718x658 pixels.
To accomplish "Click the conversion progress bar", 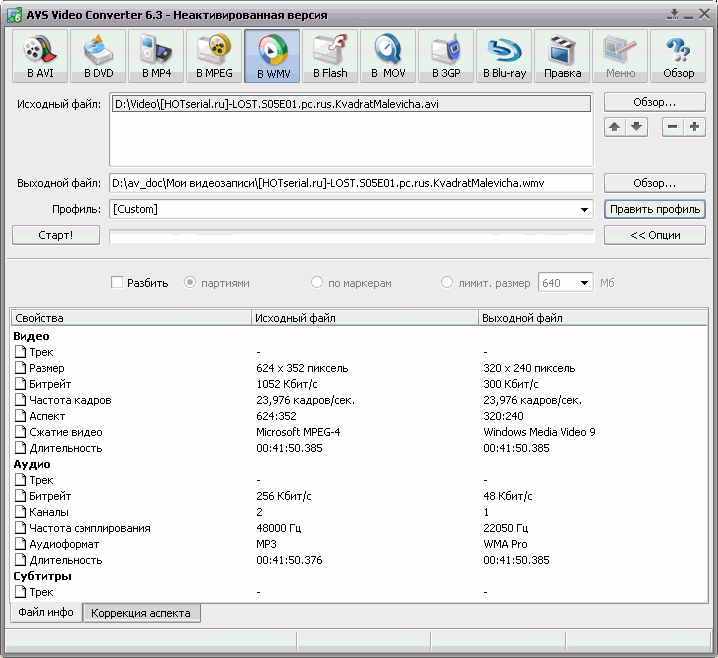I will pos(352,236).
